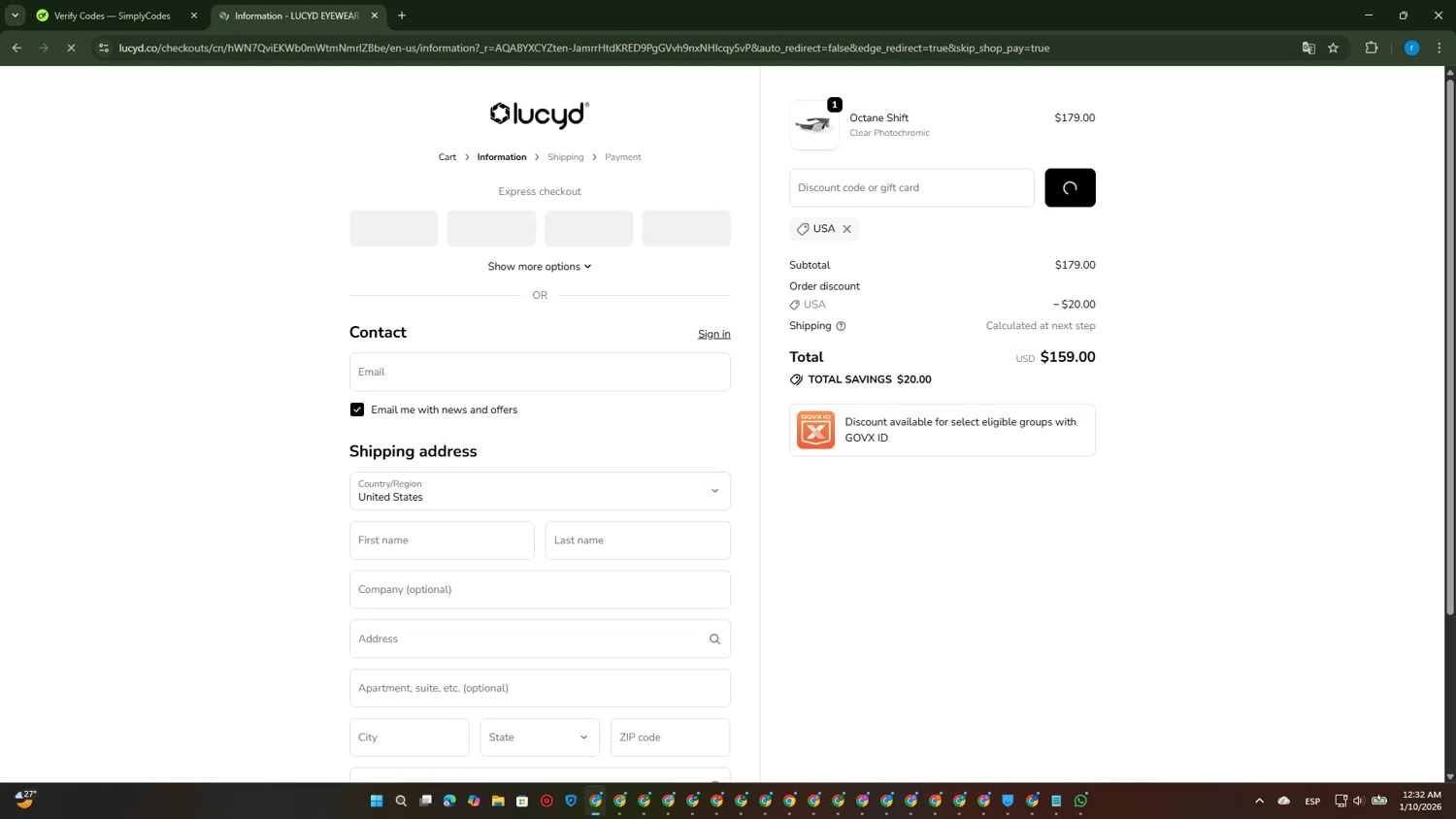Image resolution: width=1456 pixels, height=819 pixels.
Task: Open the weather widget on the taskbar
Action: pyautogui.click(x=26, y=800)
